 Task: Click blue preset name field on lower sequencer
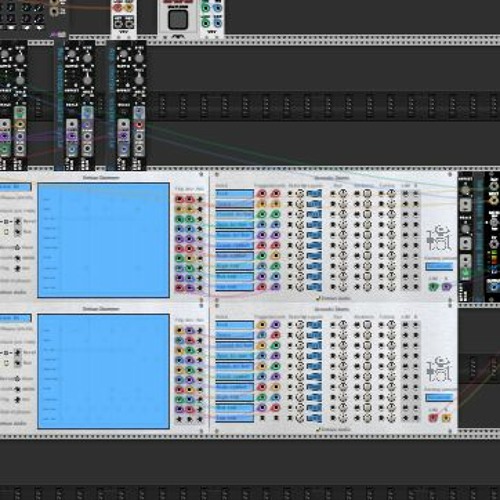point(16,318)
